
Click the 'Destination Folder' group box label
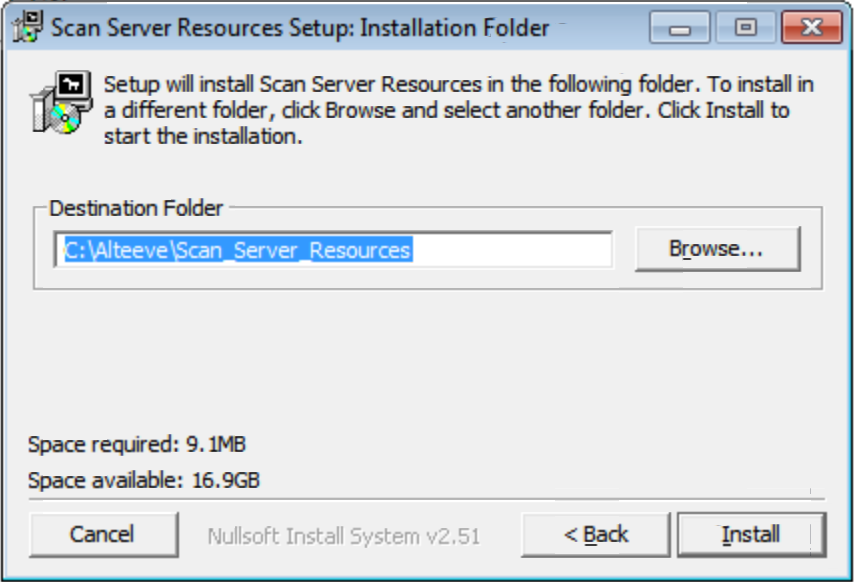(x=136, y=208)
